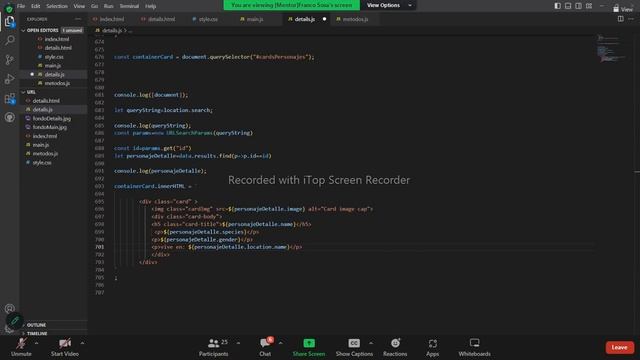Click the Customize Layout icon

click(589, 6)
